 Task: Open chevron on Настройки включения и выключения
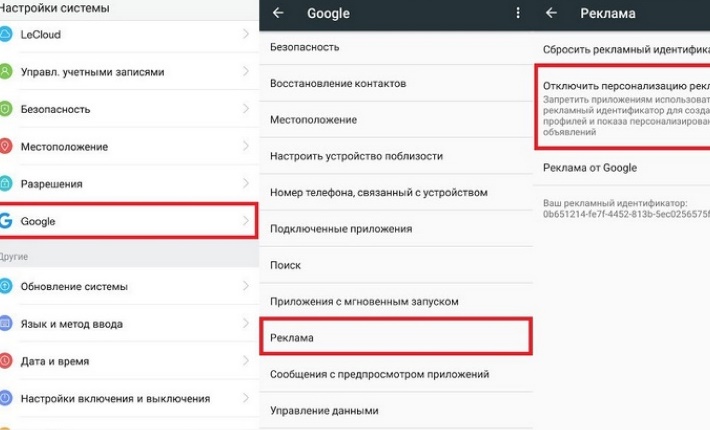pos(246,398)
